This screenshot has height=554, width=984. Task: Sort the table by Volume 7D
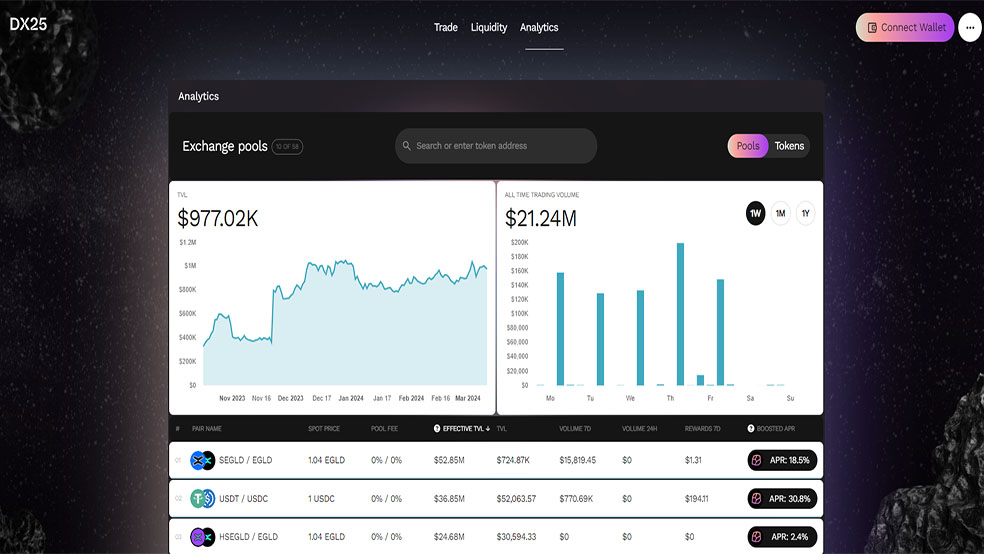click(575, 429)
